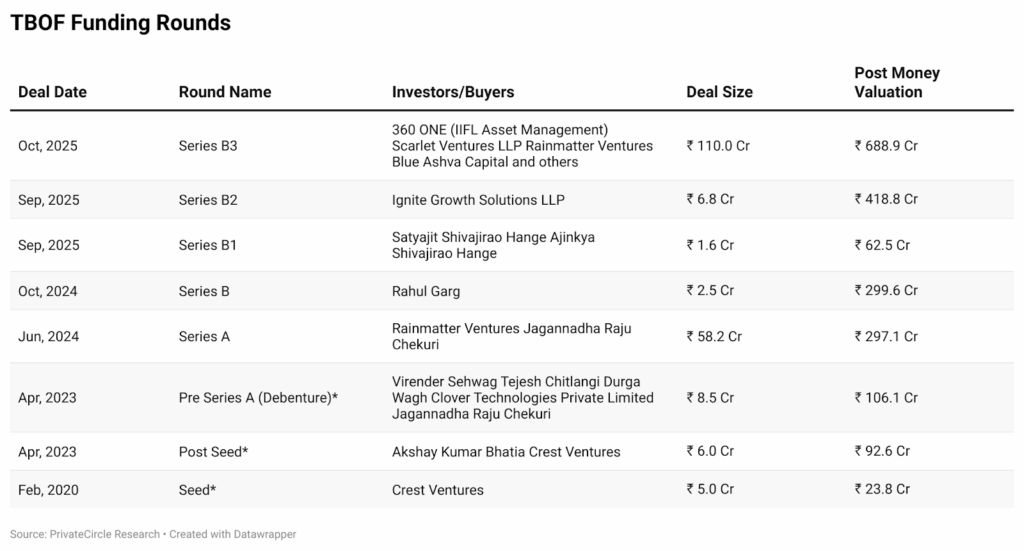The width and height of the screenshot is (1024, 551).
Task: Click the Post Seed round name
Action: click(213, 452)
